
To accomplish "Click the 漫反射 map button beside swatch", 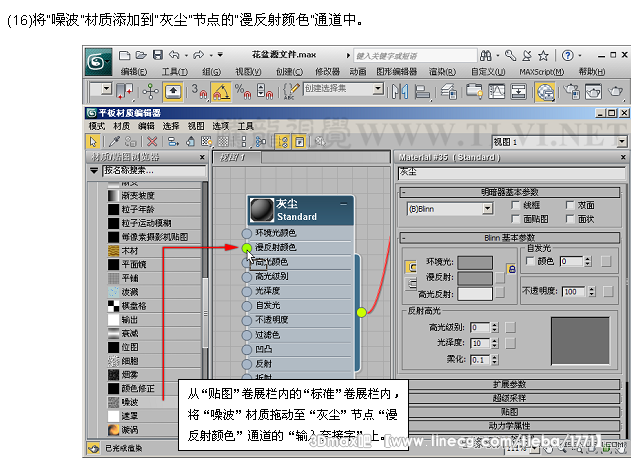I will coord(500,277).
